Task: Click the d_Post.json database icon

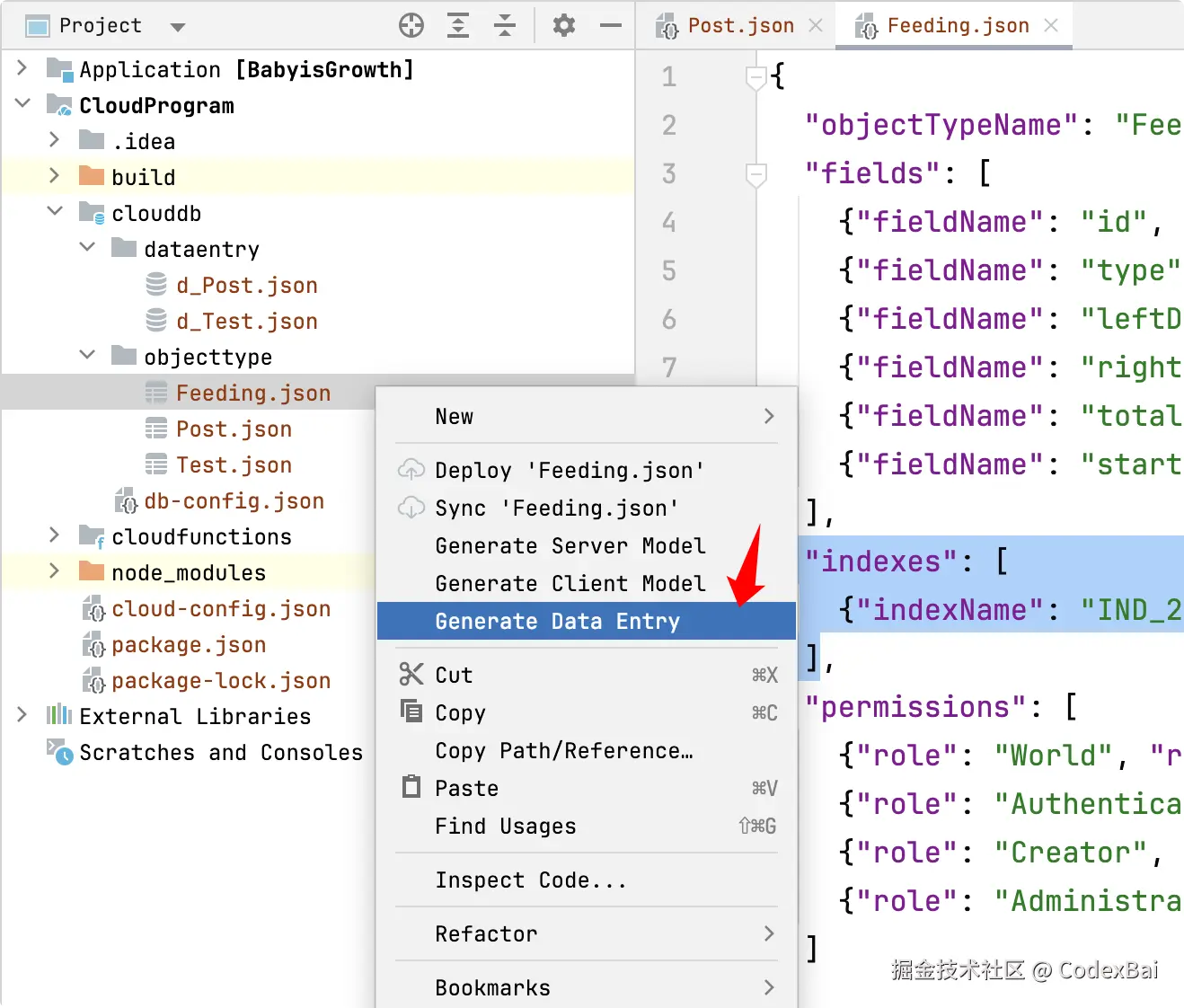Action: point(156,285)
